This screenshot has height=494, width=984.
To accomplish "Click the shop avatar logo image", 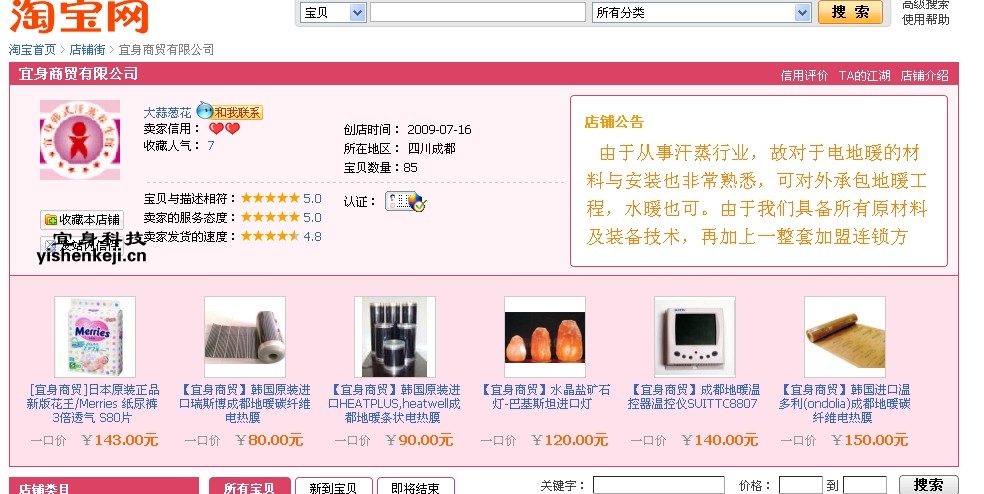I will (80, 139).
